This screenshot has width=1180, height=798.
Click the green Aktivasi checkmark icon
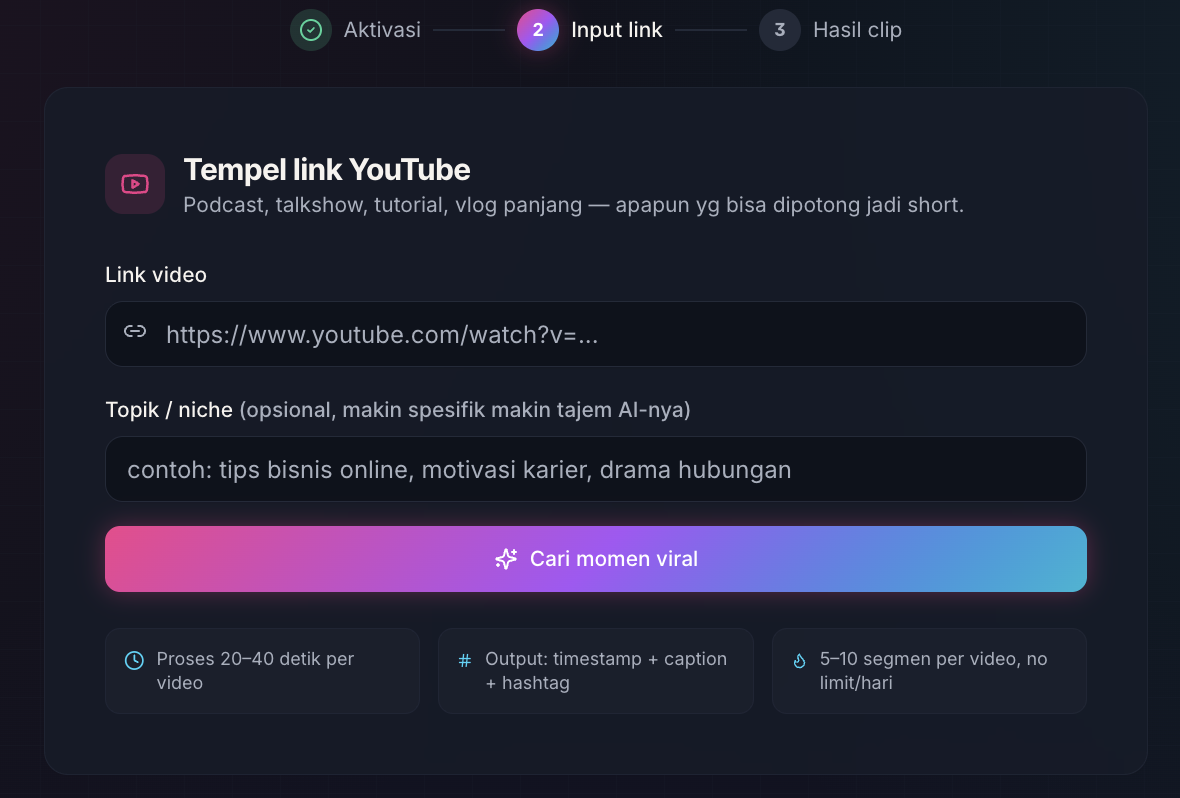point(311,30)
